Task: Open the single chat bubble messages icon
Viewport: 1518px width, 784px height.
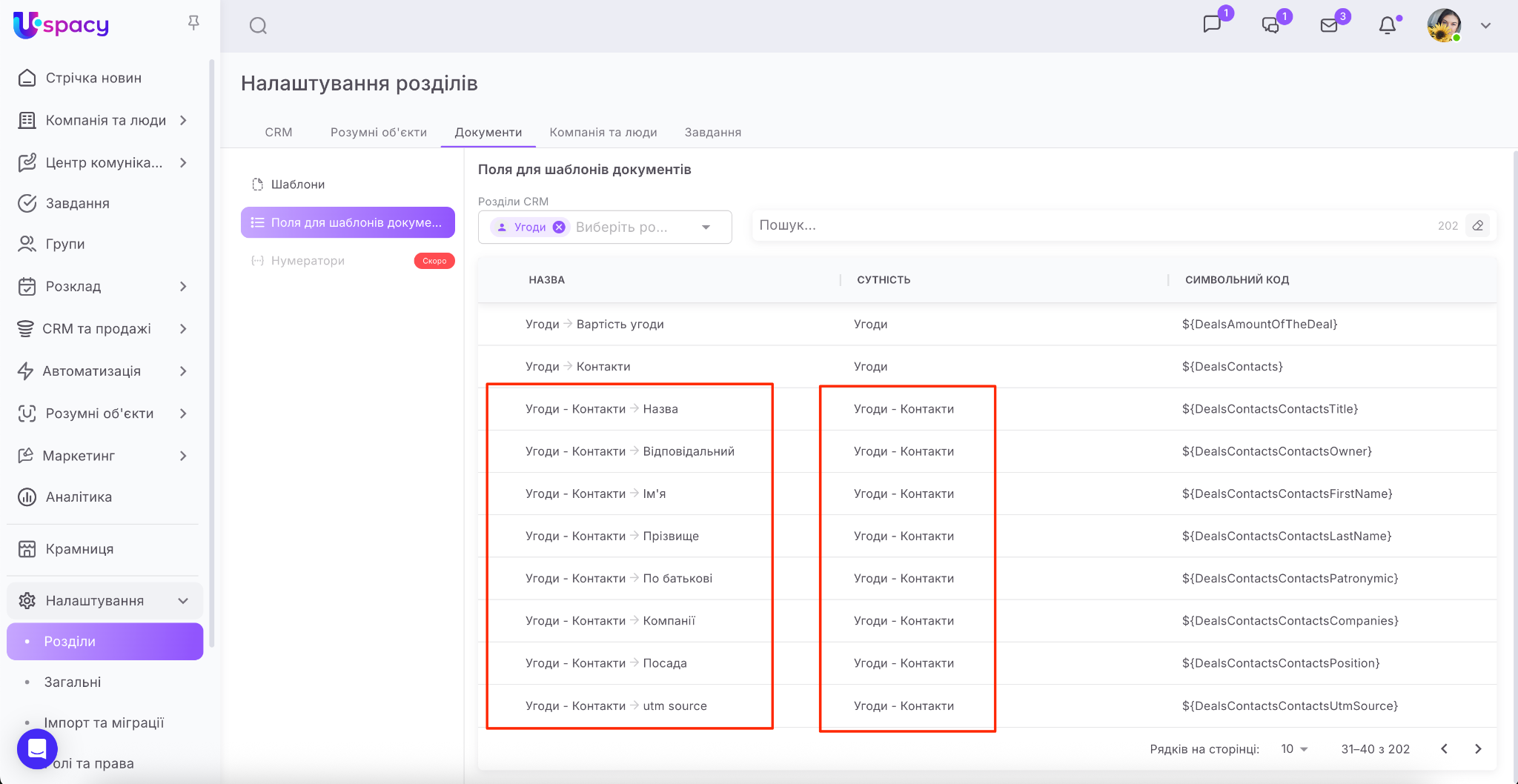Action: point(1212,24)
